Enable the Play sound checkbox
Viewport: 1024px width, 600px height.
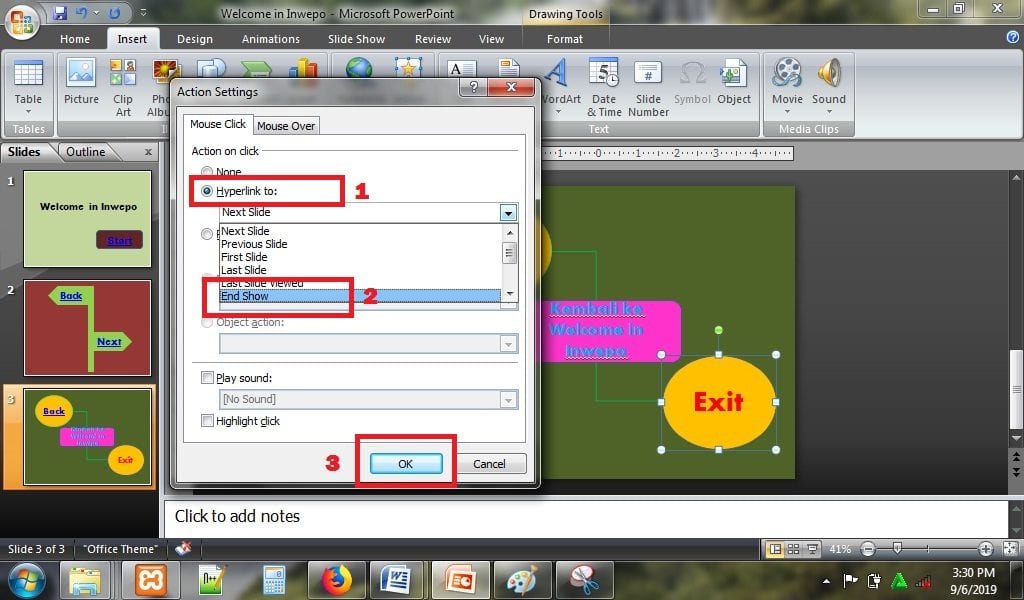click(x=207, y=377)
